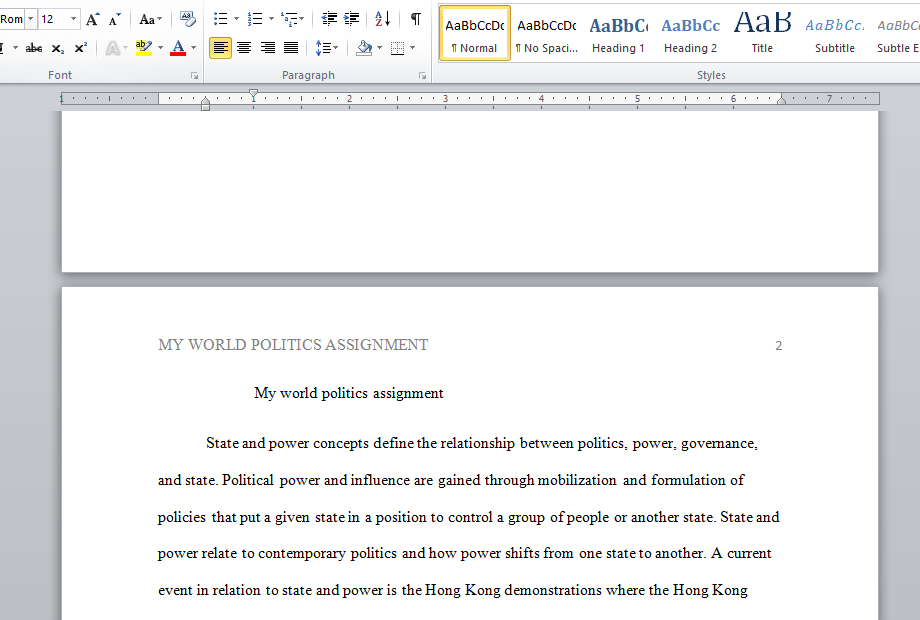Open the font name dropdown list
Viewport: 920px width, 620px height.
pyautogui.click(x=31, y=19)
